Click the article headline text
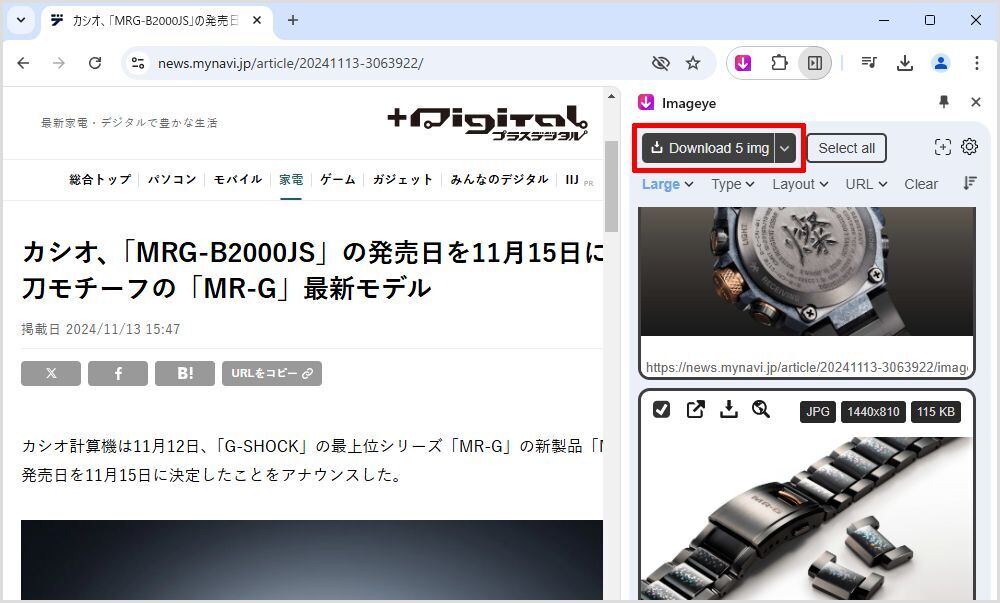 [x=312, y=270]
